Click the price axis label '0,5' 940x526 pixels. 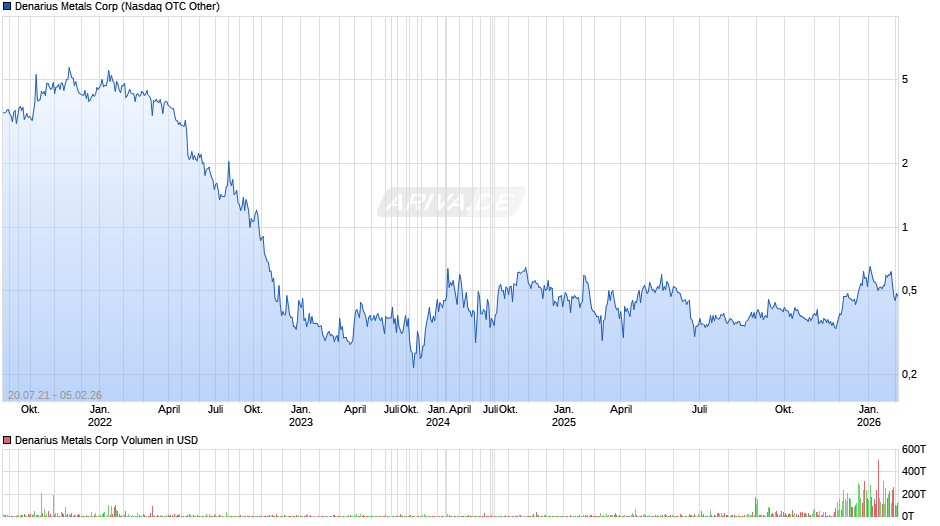coord(909,290)
